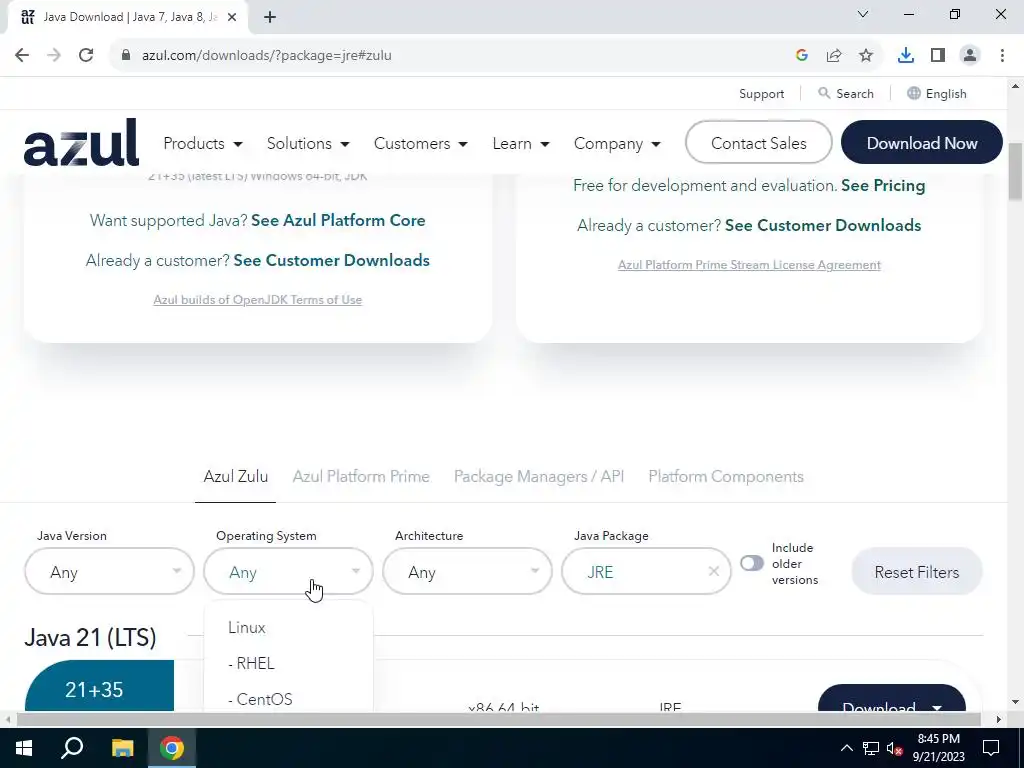Viewport: 1024px width, 768px height.
Task: Click Contact Sales button
Action: coord(759,142)
